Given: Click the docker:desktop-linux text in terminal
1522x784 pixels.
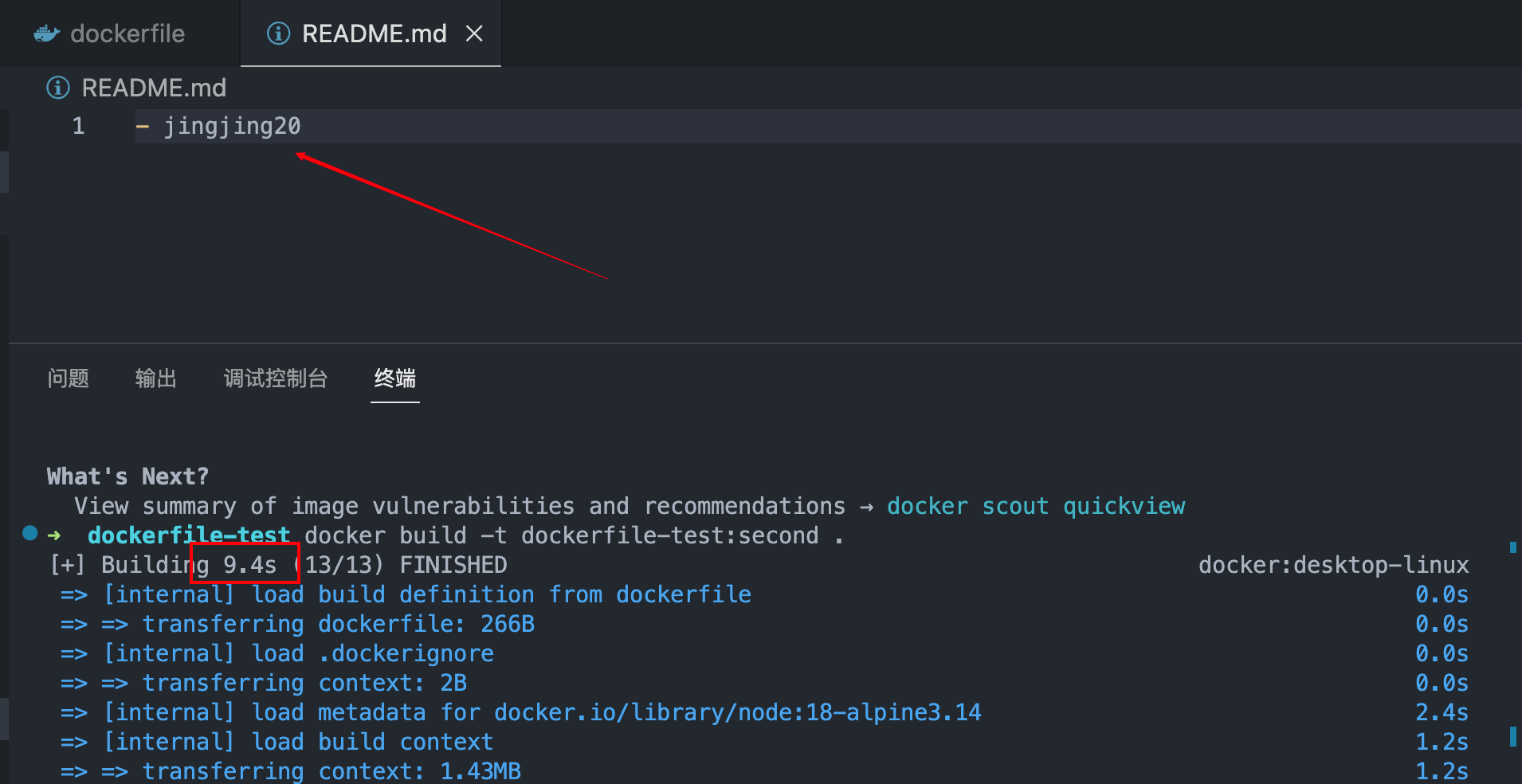Looking at the screenshot, I should (1333, 565).
